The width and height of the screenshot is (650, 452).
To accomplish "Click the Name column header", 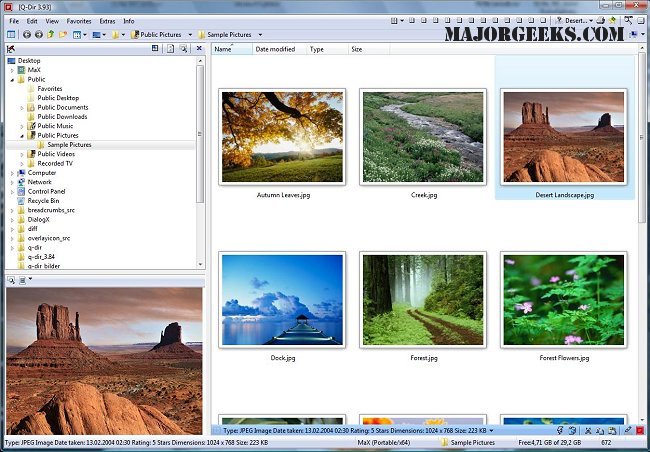I will pyautogui.click(x=223, y=48).
